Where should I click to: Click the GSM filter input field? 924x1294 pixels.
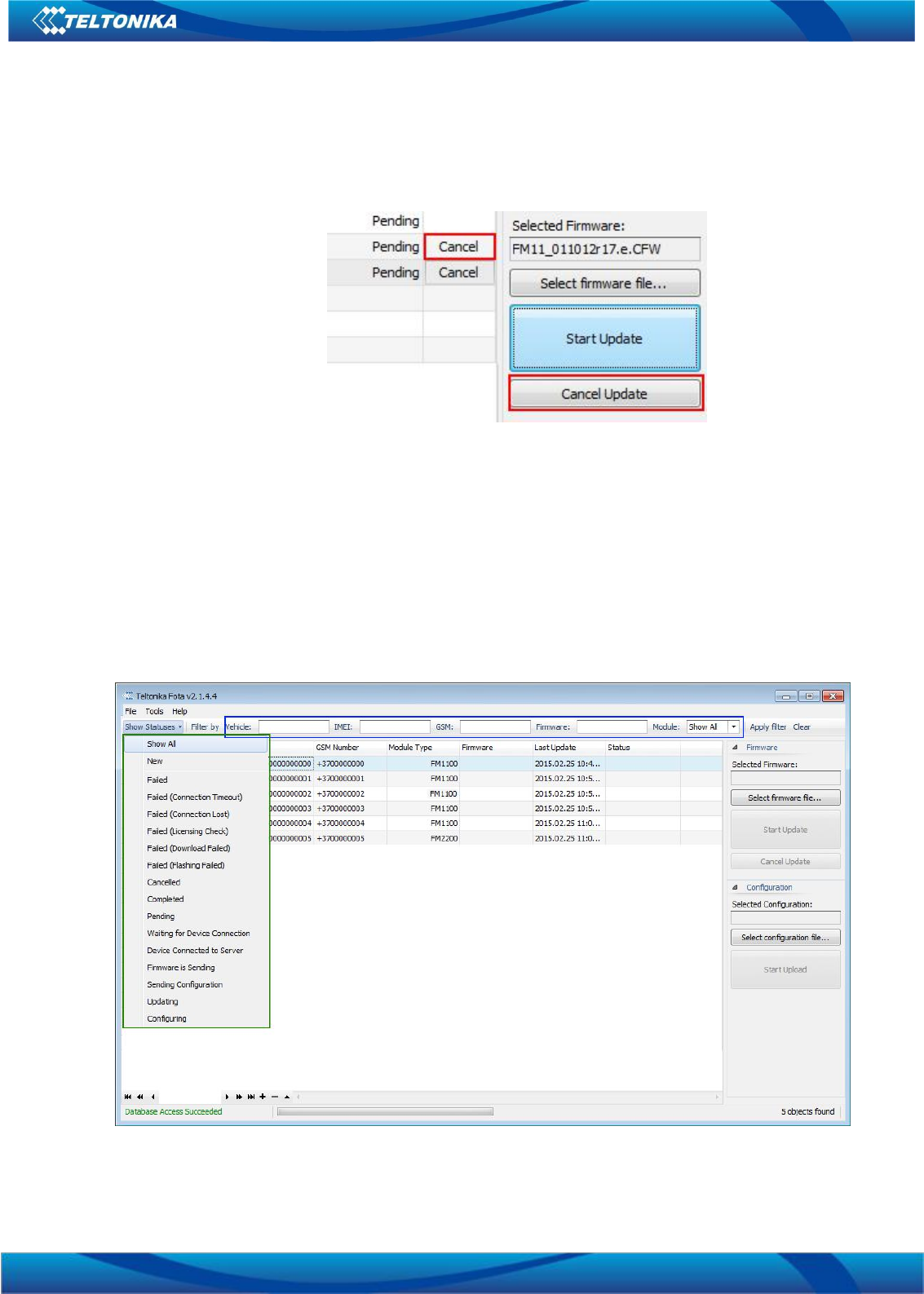coord(495,726)
